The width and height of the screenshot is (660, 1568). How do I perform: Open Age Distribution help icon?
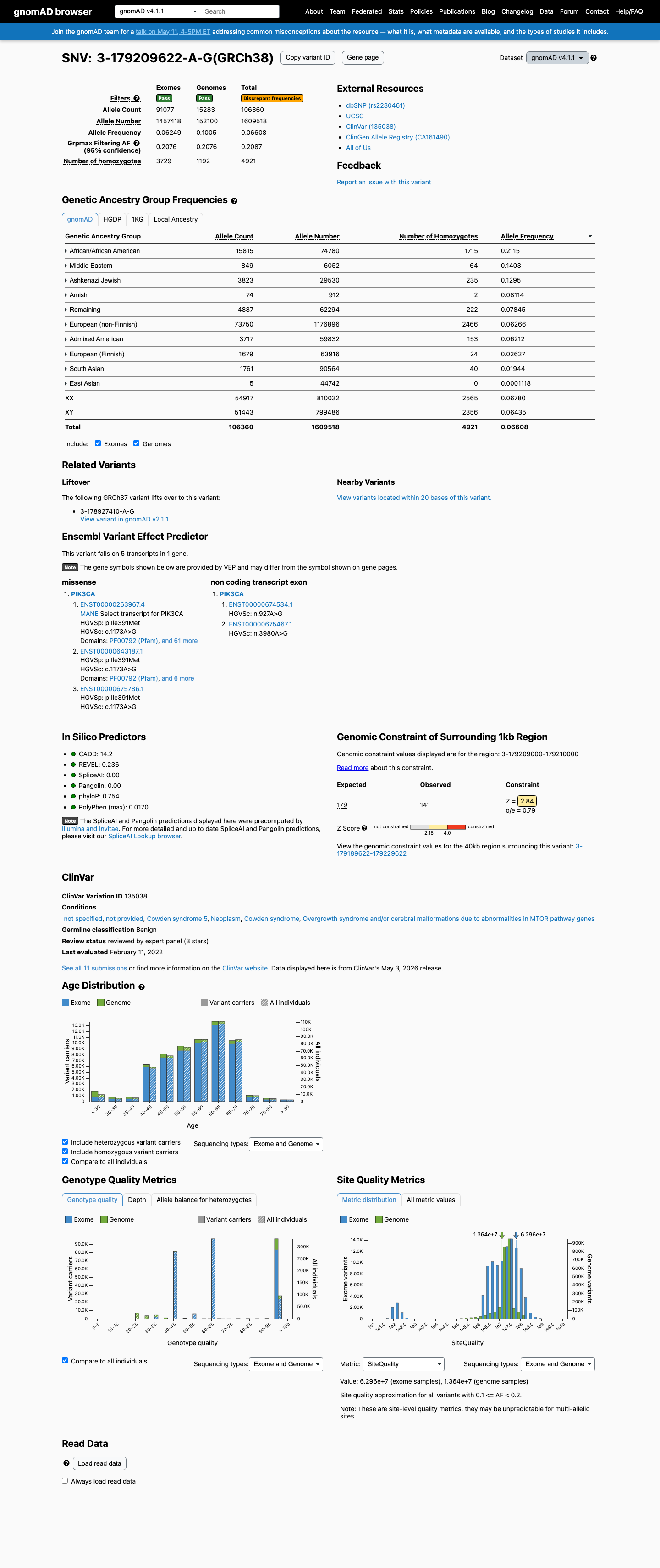(142, 986)
